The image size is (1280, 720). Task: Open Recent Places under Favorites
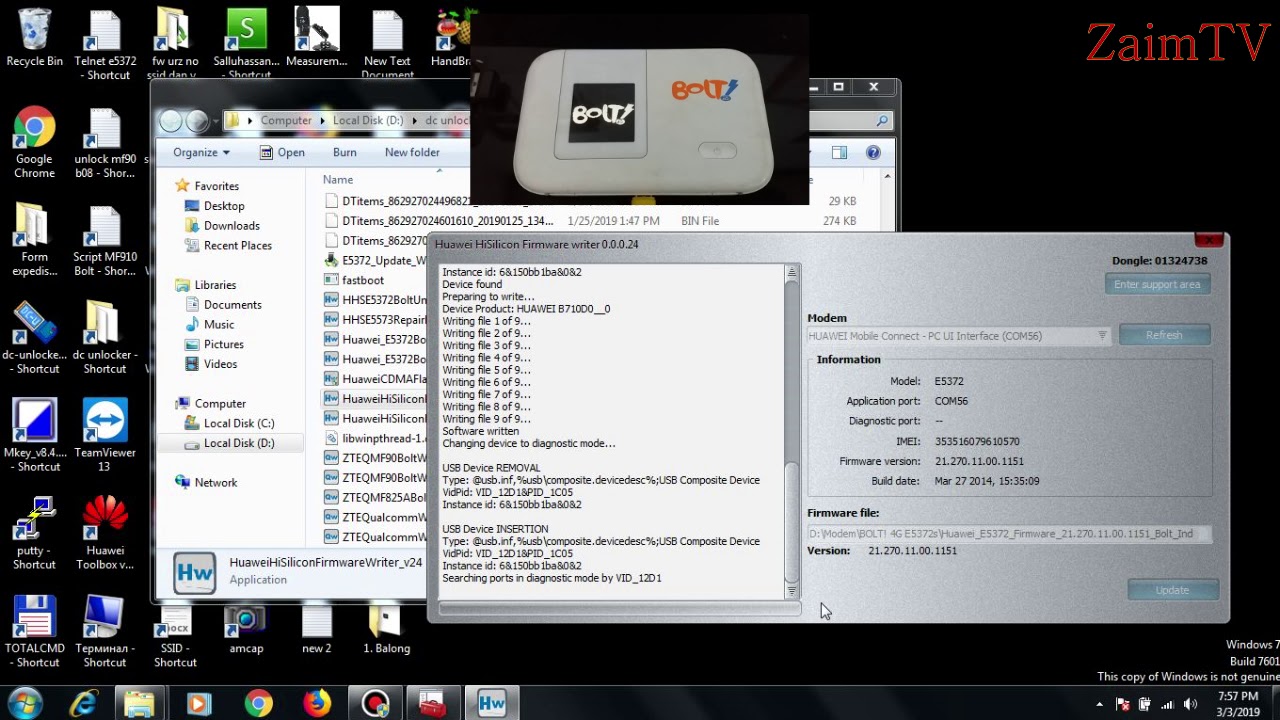237,246
